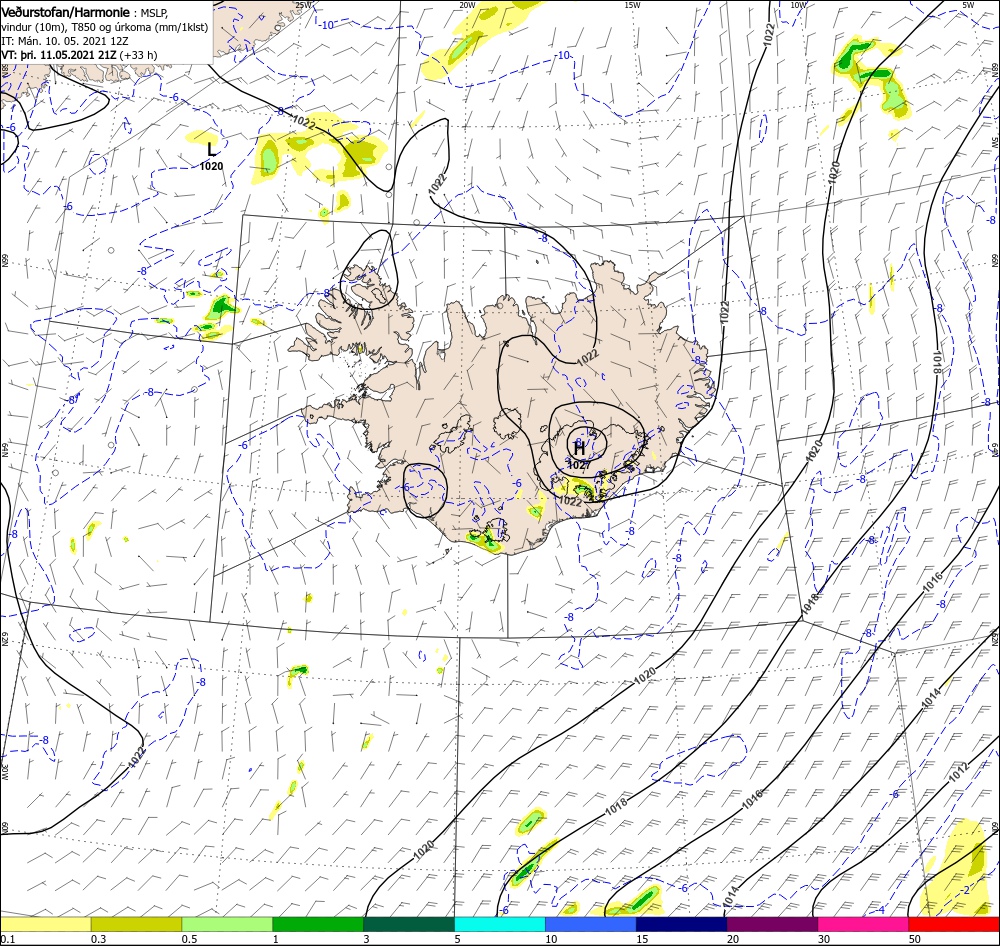This screenshot has width=1000, height=946.
Task: Pick the purple 20 mm legend swatch
Action: (772, 924)
